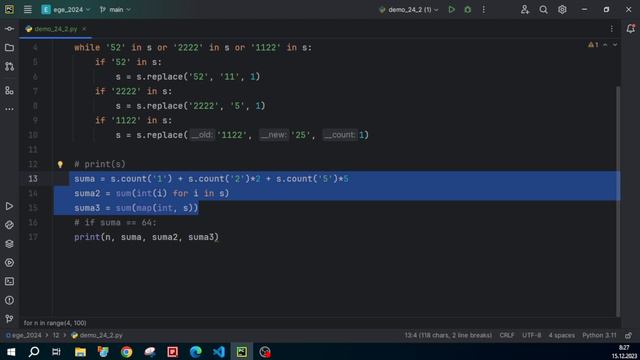
Task: Show notifications bell panel
Action: point(631,29)
